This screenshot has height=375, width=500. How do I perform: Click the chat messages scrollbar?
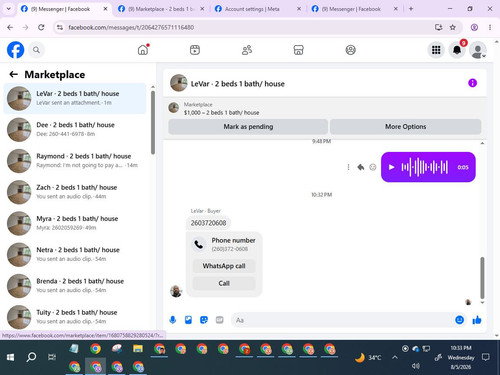[482, 278]
